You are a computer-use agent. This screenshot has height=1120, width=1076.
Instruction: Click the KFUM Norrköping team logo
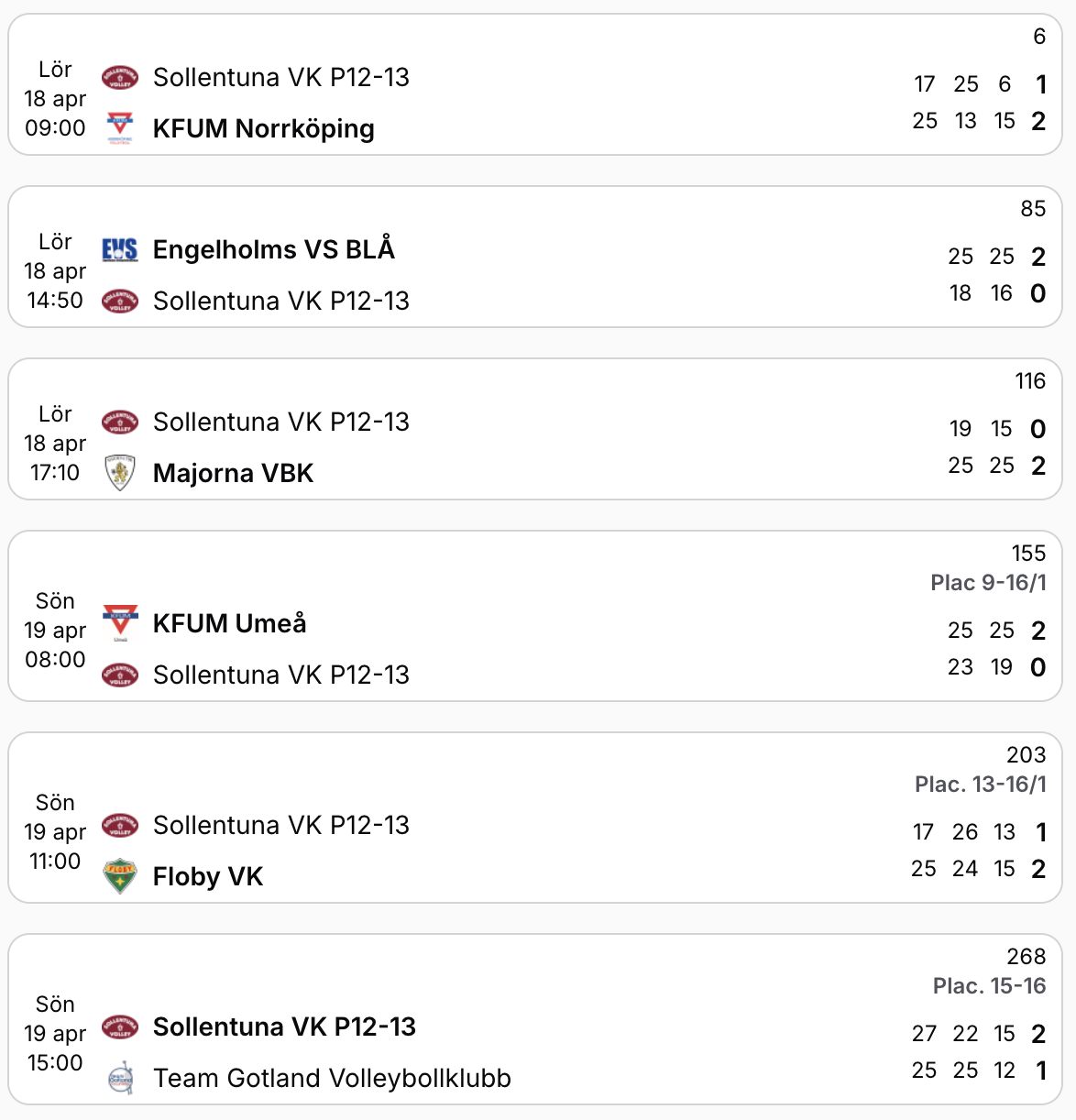coord(120,128)
